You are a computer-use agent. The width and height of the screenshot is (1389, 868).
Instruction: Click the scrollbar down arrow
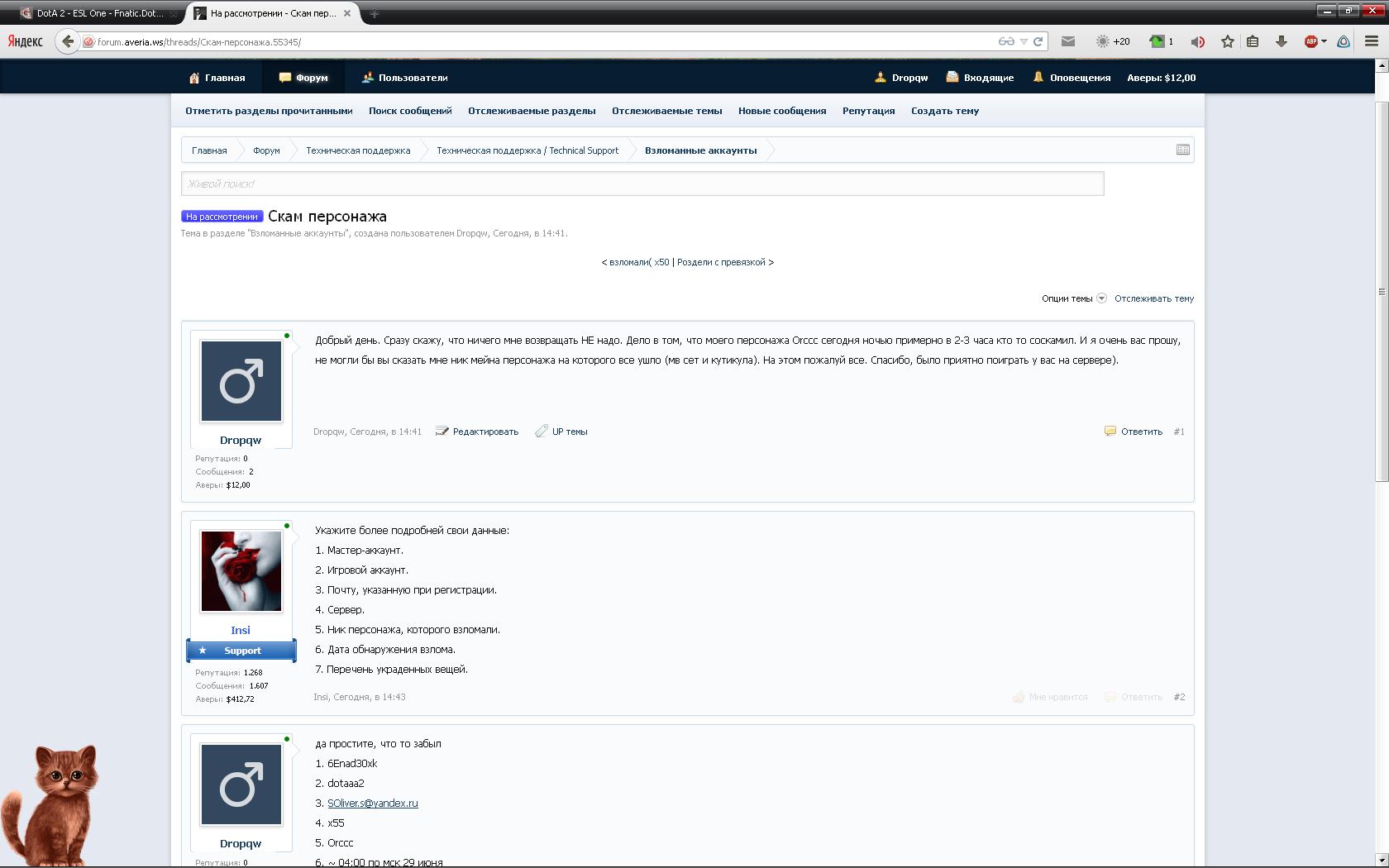coord(1382,859)
